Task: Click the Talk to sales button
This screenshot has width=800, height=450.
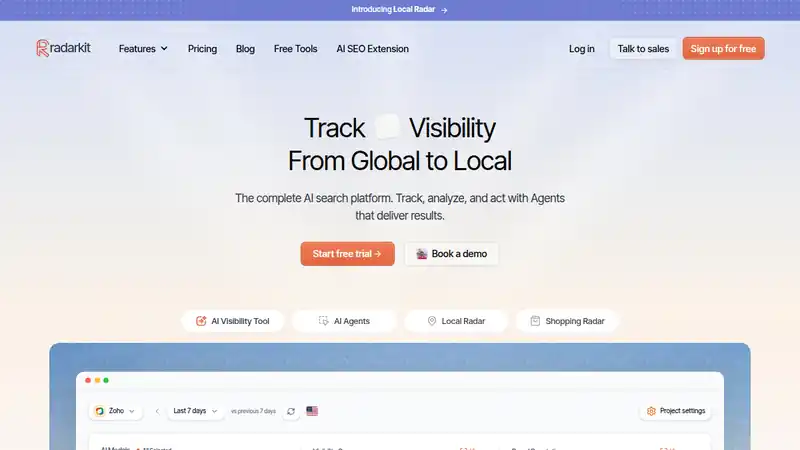Action: click(643, 48)
